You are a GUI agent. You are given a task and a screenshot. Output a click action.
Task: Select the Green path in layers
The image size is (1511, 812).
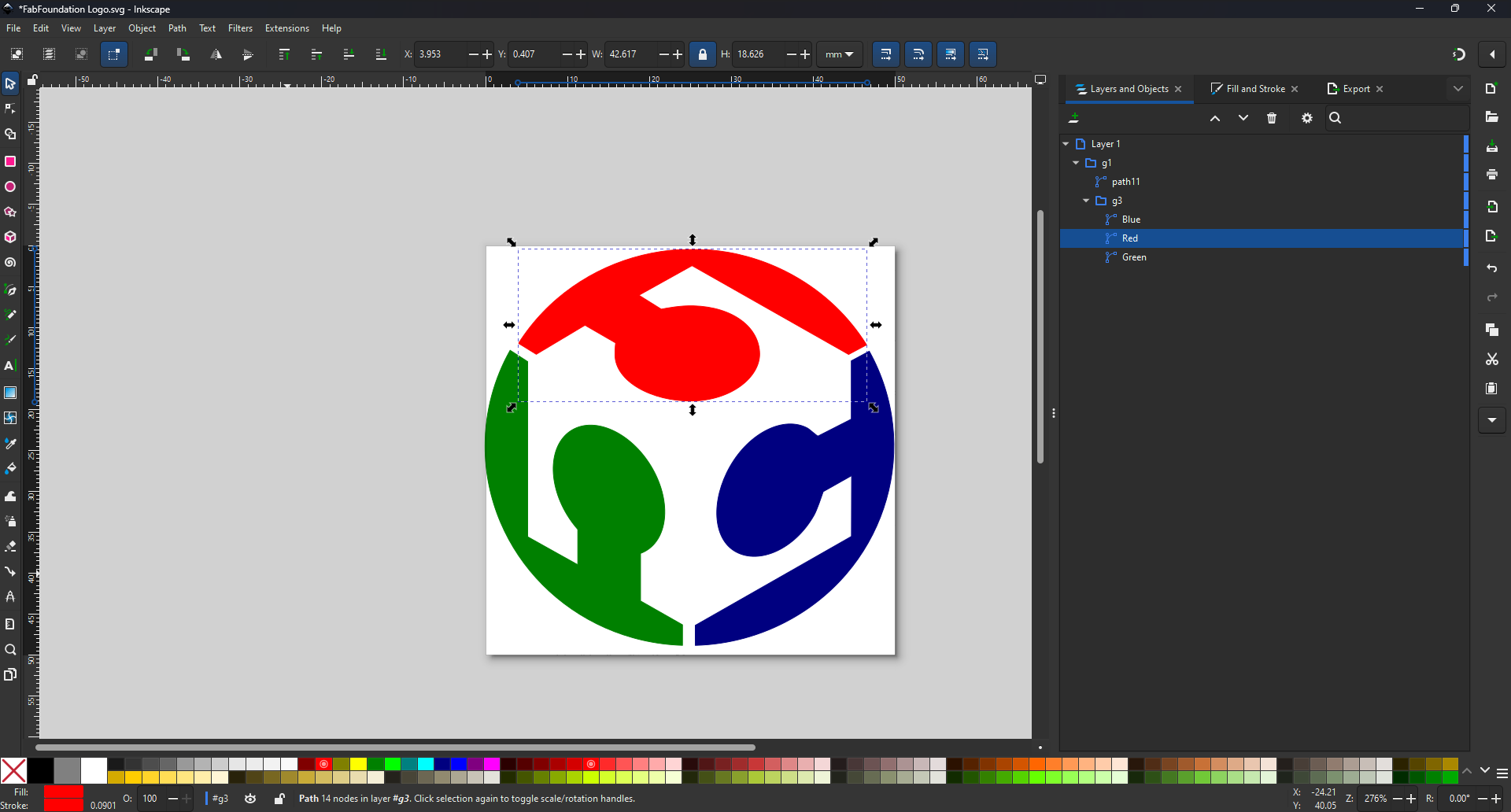coord(1134,257)
